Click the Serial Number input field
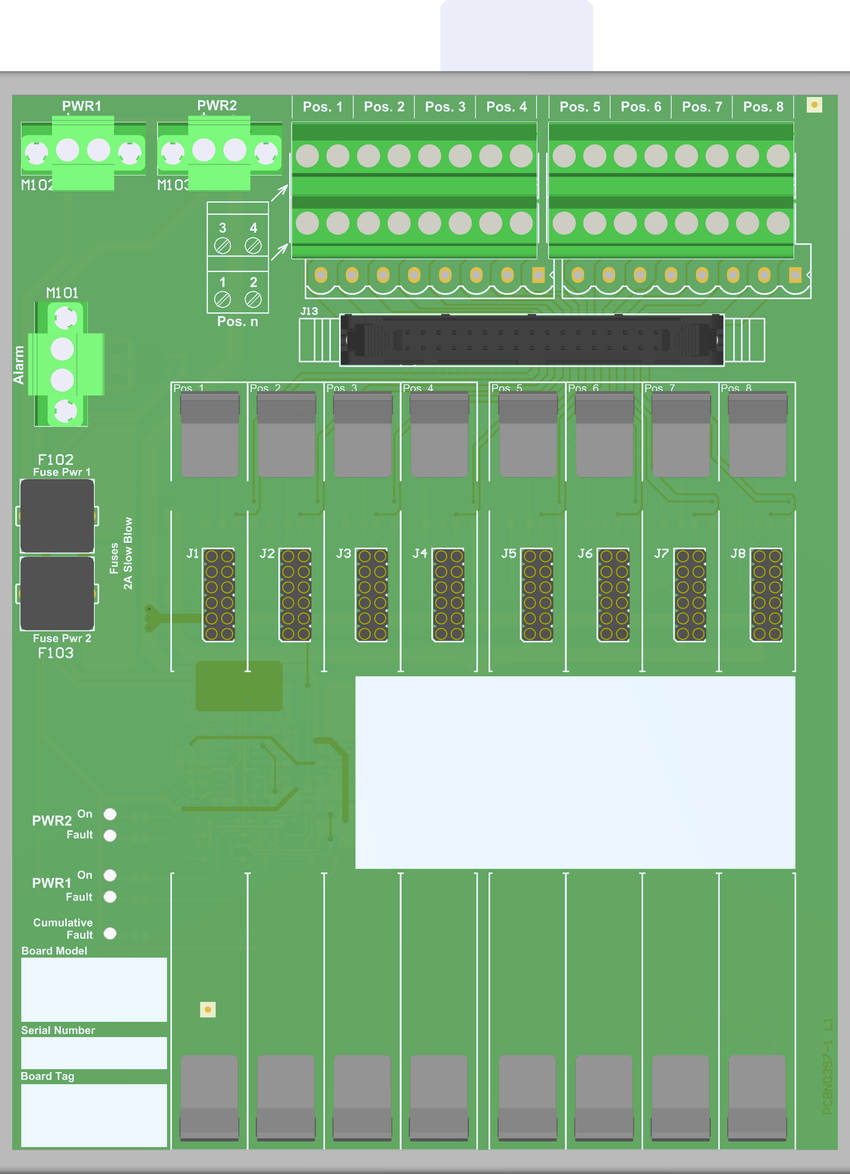Image resolution: width=850 pixels, height=1174 pixels. pos(93,1052)
